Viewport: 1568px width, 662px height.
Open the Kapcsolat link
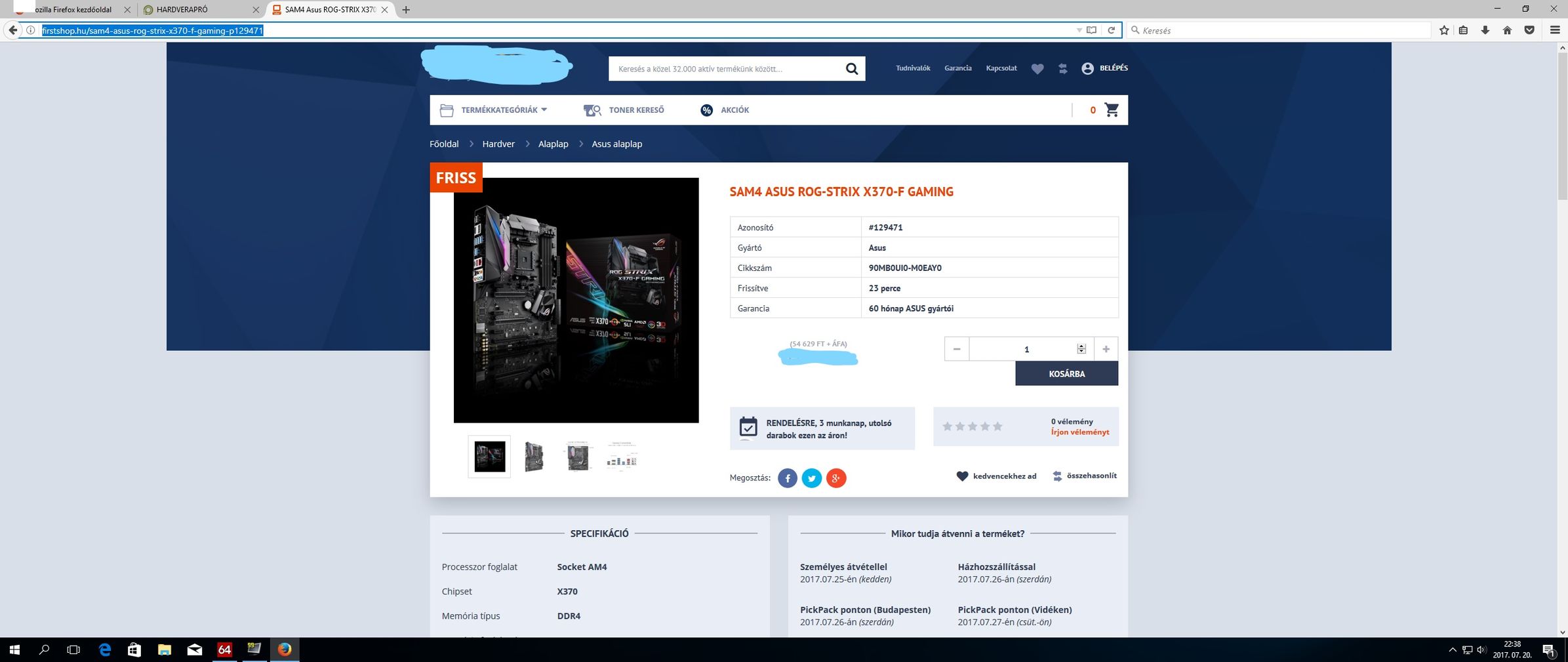tap(1001, 68)
